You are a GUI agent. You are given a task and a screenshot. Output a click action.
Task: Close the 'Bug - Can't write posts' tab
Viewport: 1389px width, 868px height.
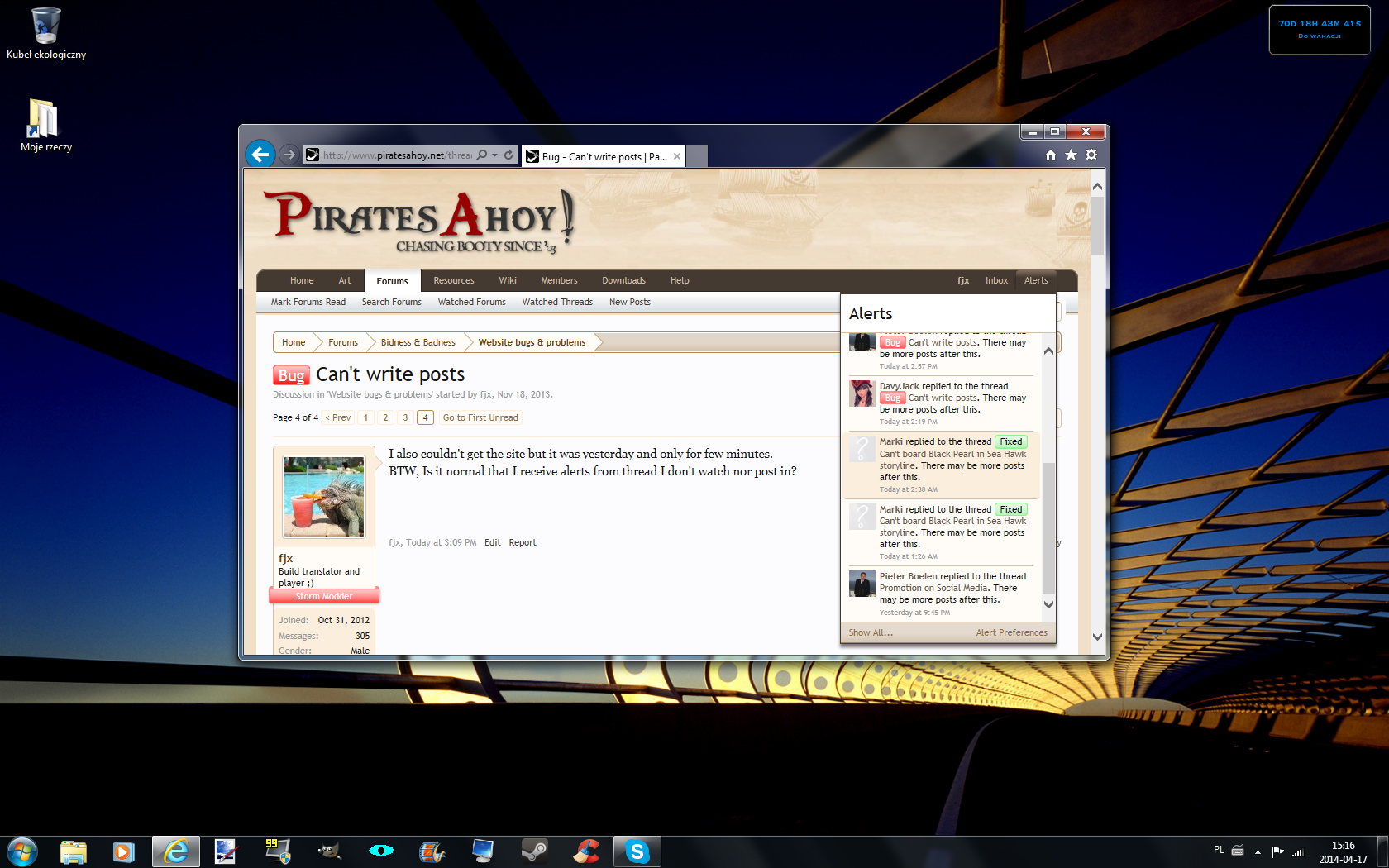[x=677, y=156]
